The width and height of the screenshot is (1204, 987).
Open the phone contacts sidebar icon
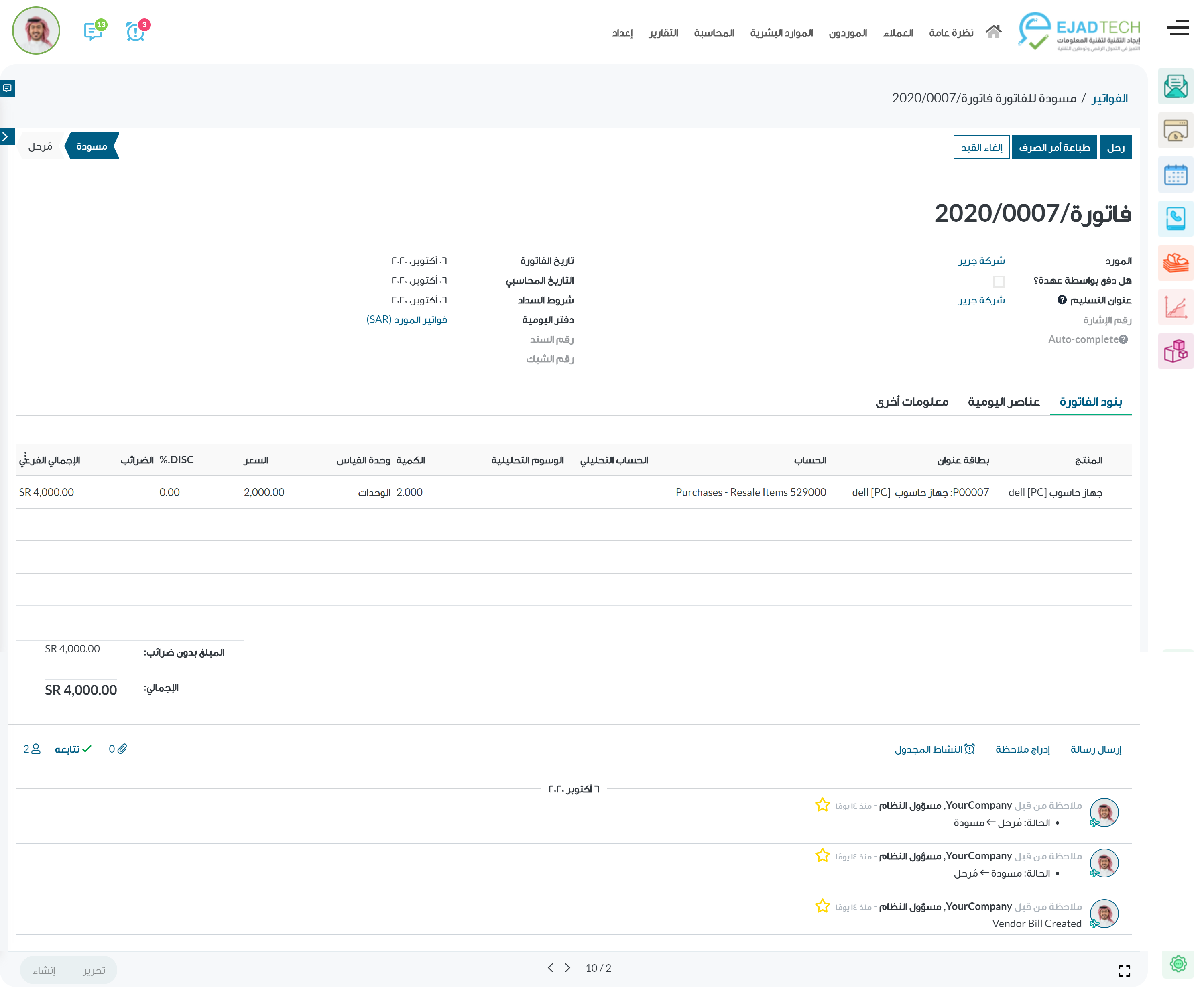click(x=1175, y=219)
